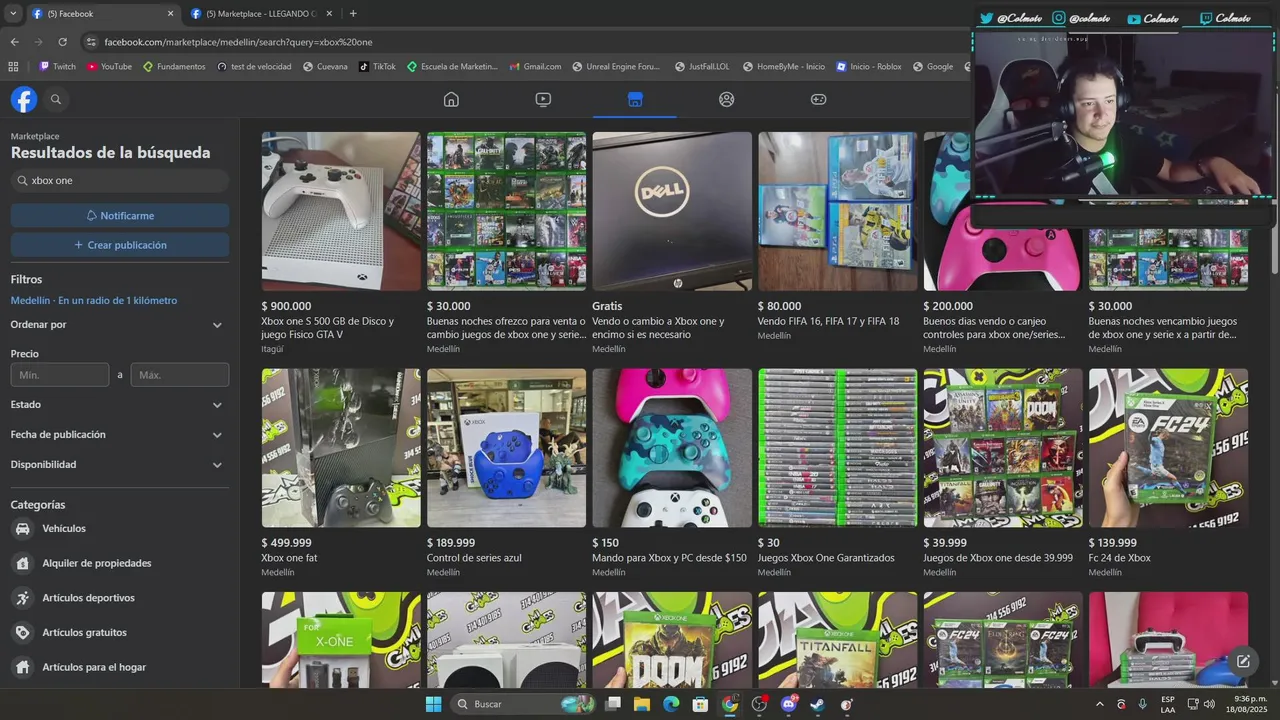Launch Microsoft Edge from the taskbar

pos(671,704)
